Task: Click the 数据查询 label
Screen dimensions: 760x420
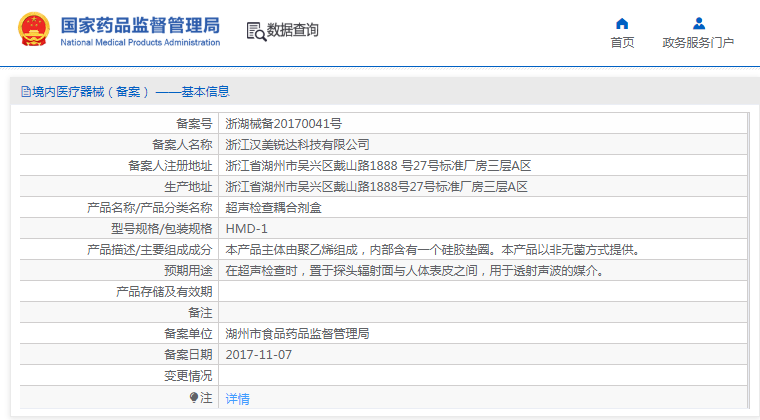Action: tap(292, 30)
